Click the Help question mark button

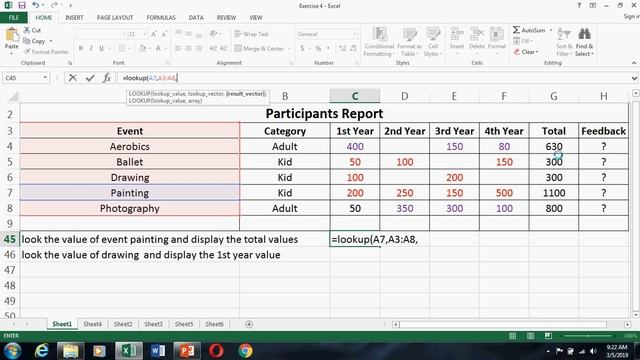(x=579, y=5)
